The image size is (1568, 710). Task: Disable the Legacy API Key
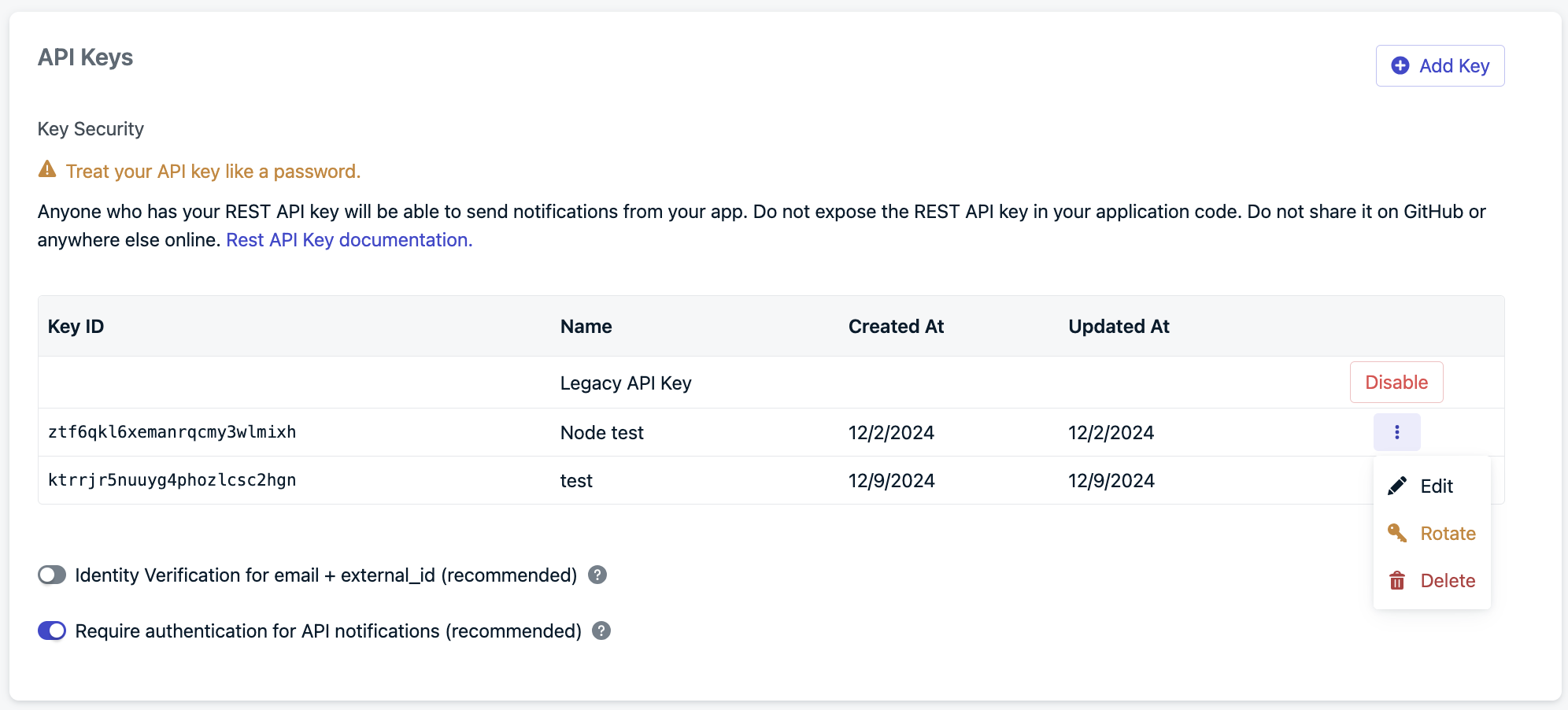point(1396,383)
